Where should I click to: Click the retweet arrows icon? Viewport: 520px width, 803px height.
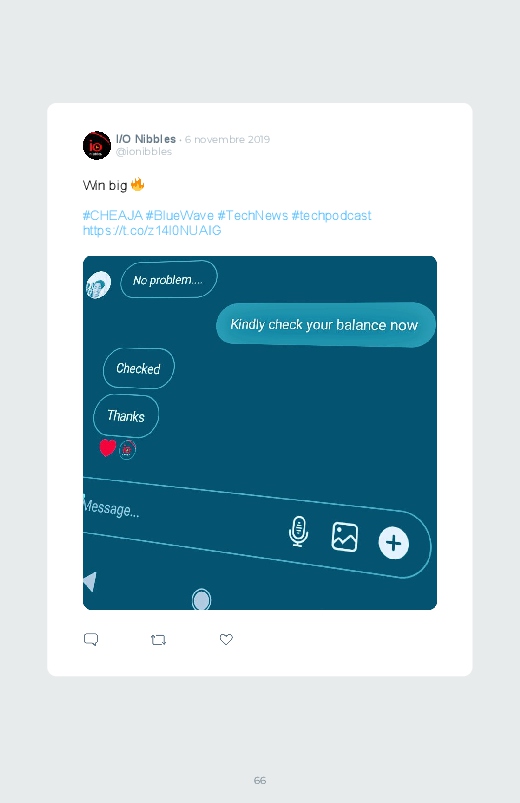tap(158, 640)
